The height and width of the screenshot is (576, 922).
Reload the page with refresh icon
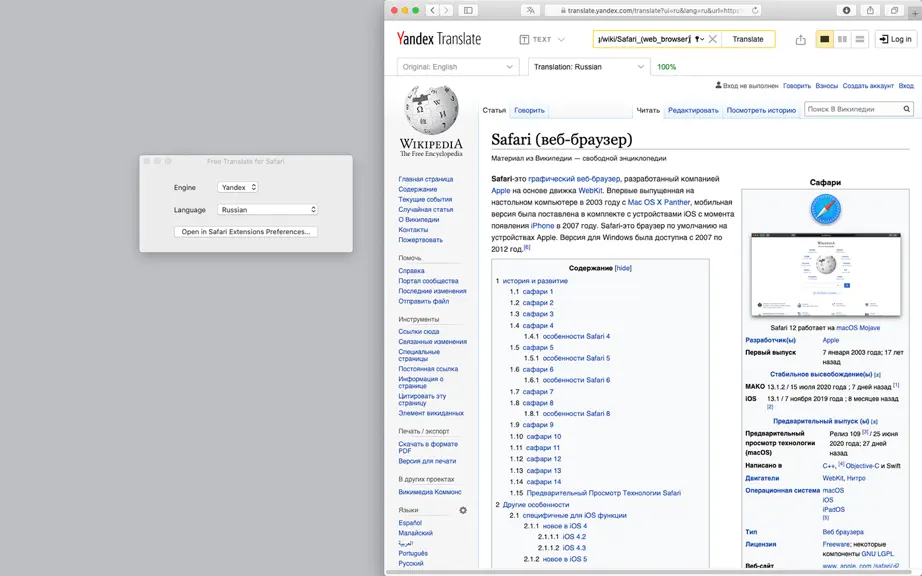click(x=755, y=11)
